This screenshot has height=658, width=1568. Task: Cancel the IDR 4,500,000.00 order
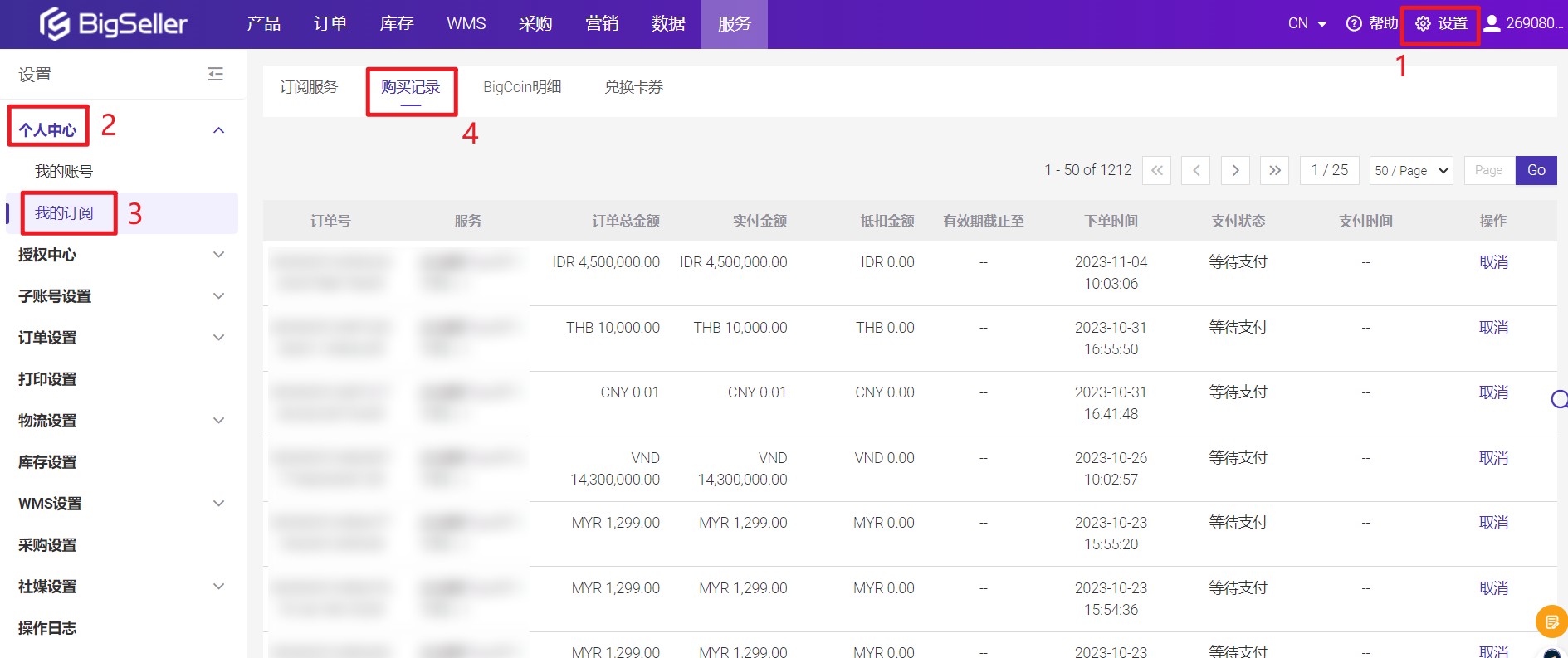[1493, 262]
